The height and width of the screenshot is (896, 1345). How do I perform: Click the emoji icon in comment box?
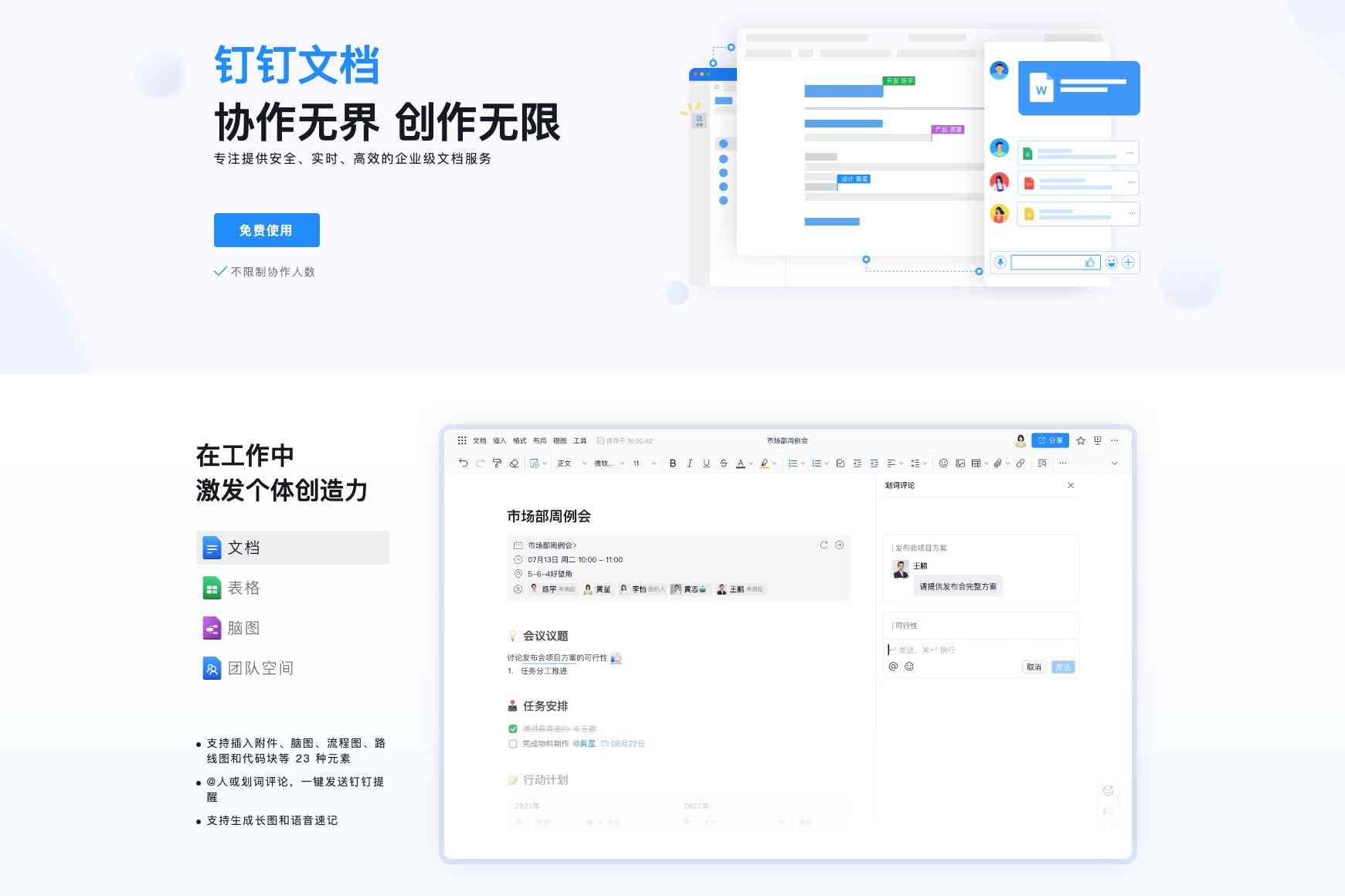point(909,667)
